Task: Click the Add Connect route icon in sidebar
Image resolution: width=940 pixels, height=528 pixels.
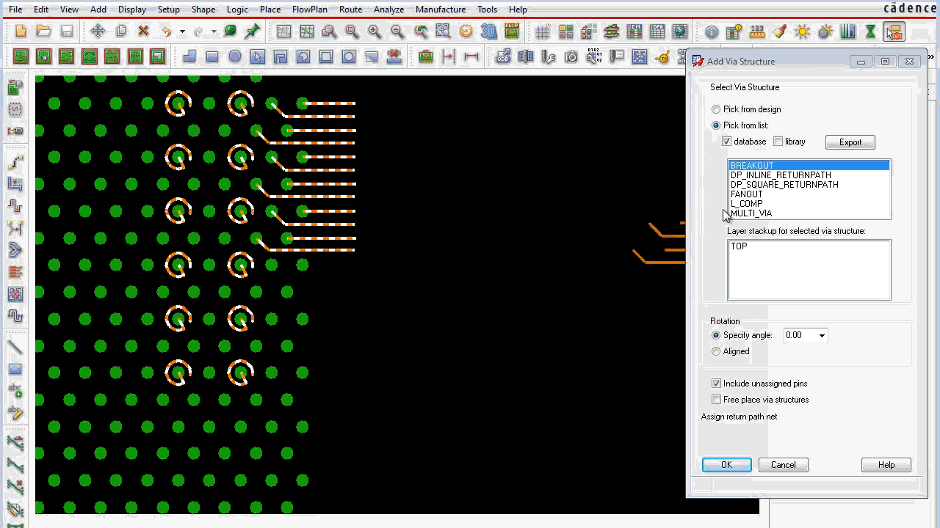Action: coord(16,162)
